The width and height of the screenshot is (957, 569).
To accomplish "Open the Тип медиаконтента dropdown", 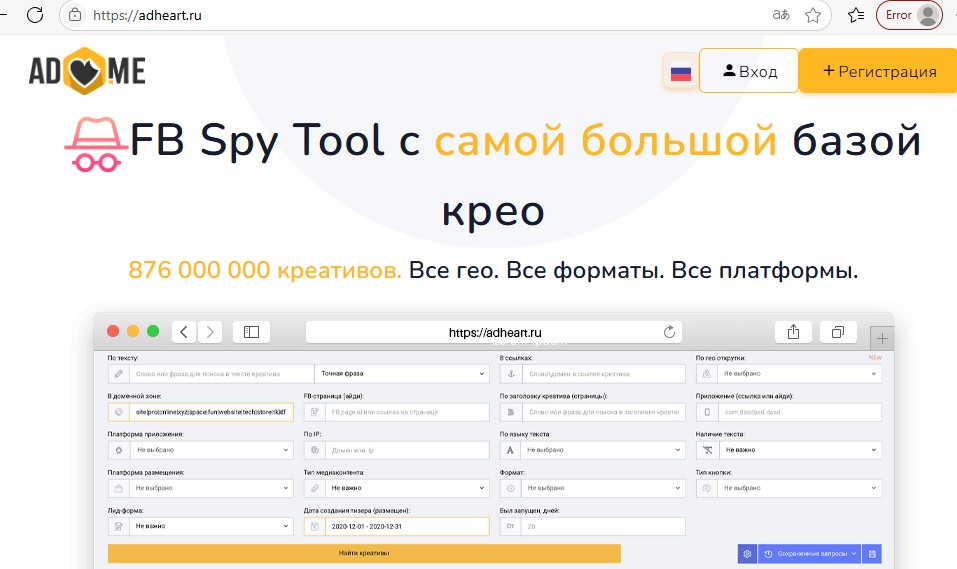I will (x=407, y=488).
